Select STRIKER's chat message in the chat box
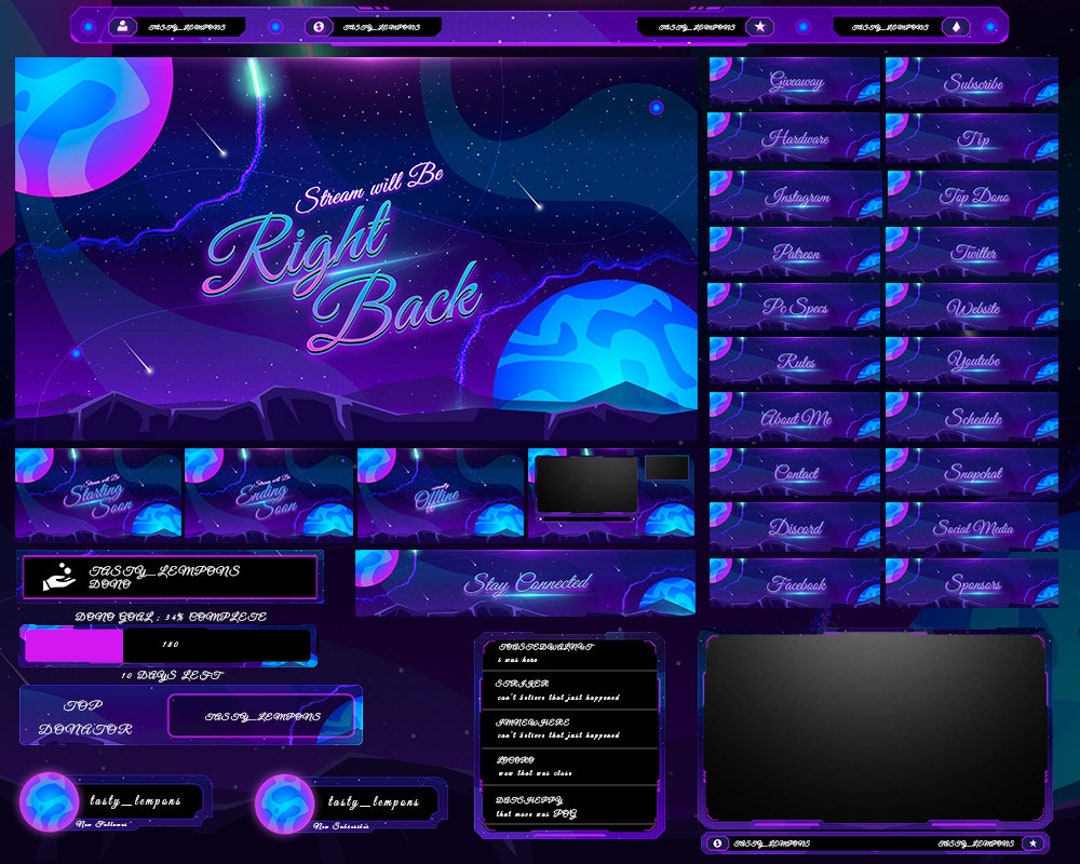Screen dimensions: 1080x864 pos(570,691)
